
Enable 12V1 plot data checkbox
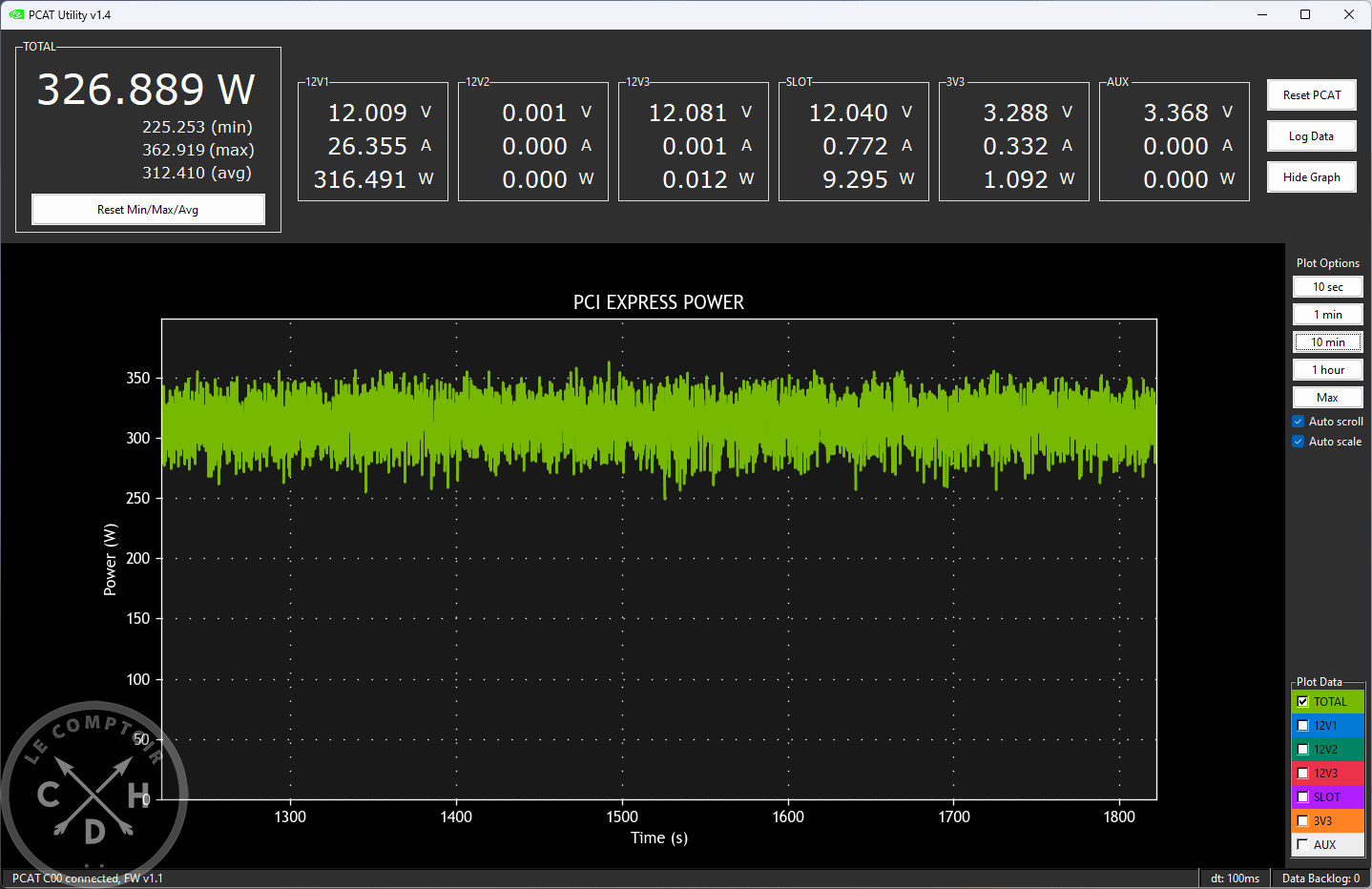(x=1302, y=726)
